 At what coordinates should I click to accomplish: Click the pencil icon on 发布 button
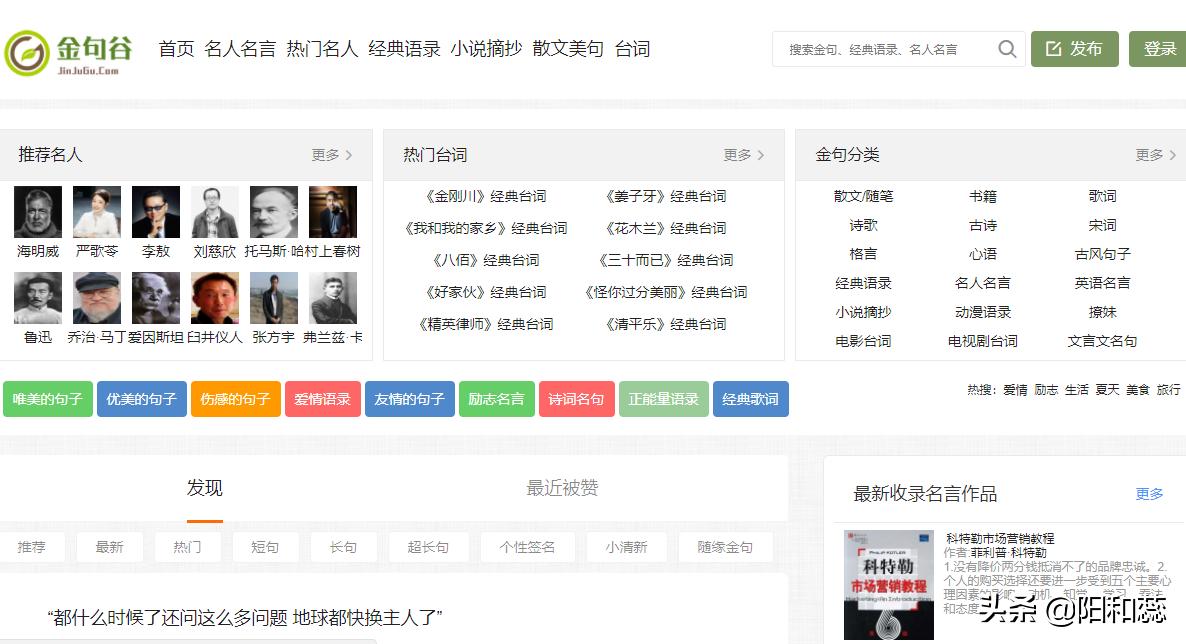(1055, 48)
